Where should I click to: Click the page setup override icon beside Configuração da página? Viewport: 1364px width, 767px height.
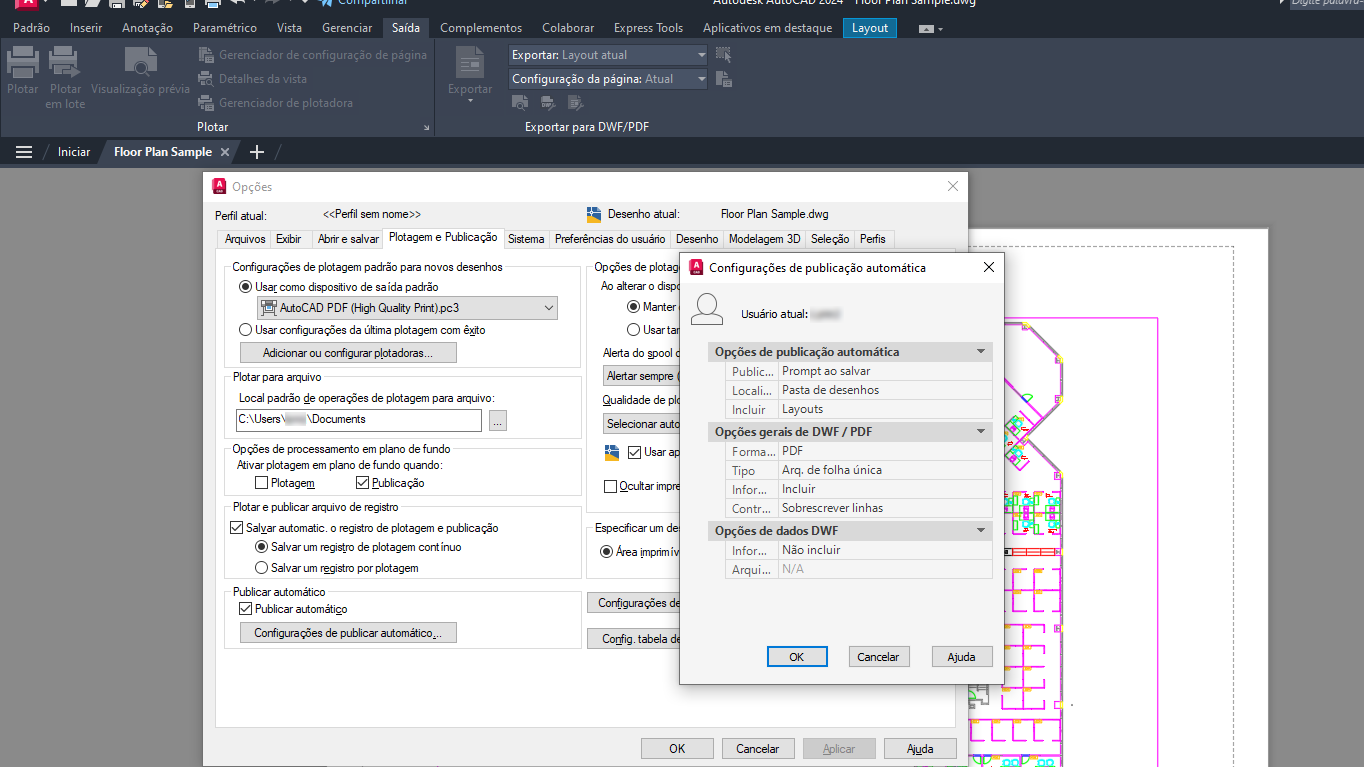click(724, 79)
